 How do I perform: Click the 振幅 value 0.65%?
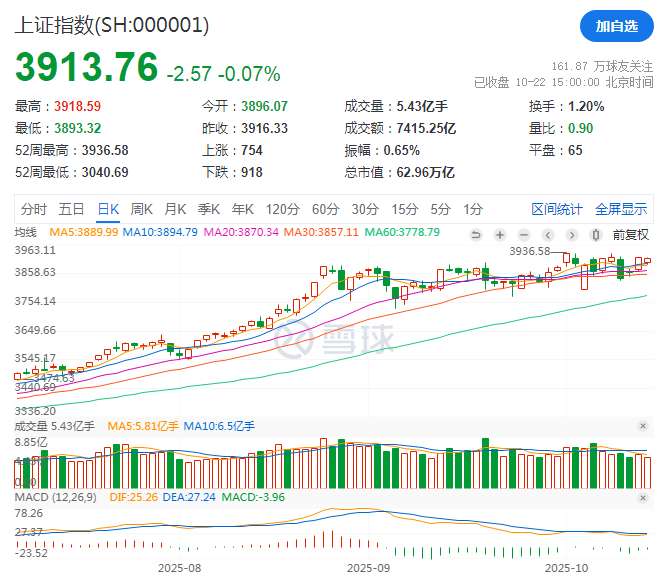click(401, 151)
